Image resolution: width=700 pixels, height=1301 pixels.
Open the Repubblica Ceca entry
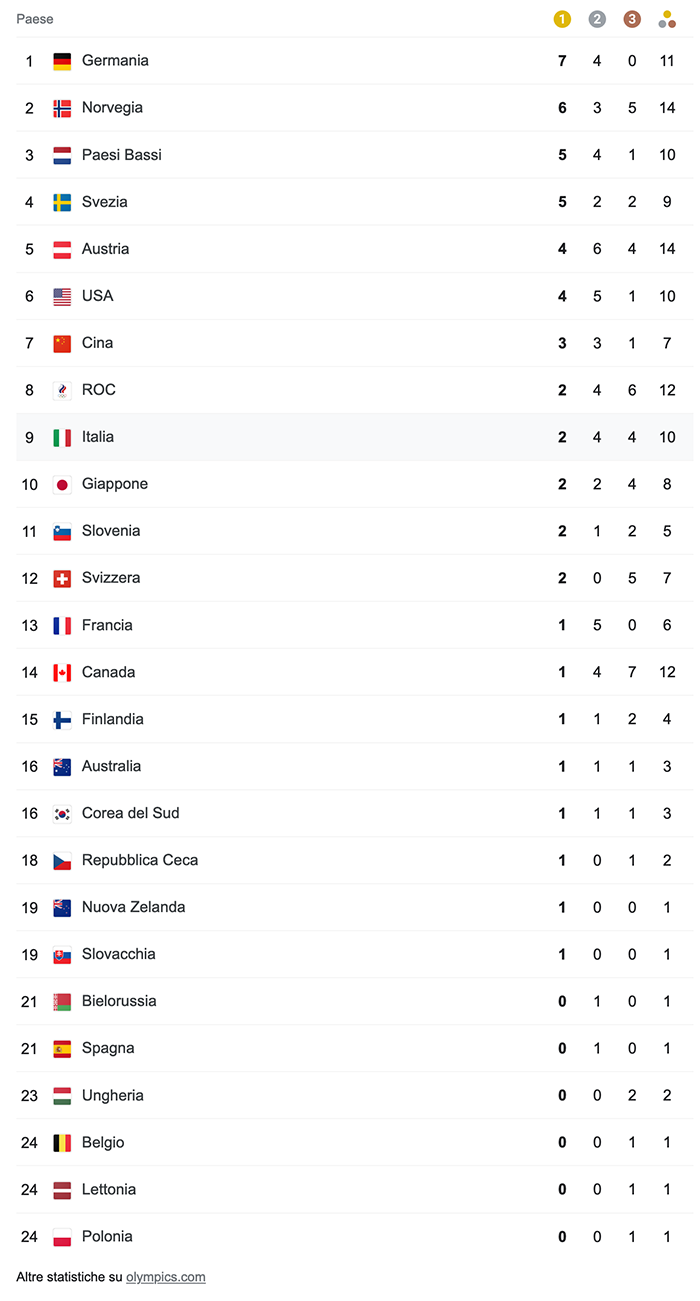point(139,860)
